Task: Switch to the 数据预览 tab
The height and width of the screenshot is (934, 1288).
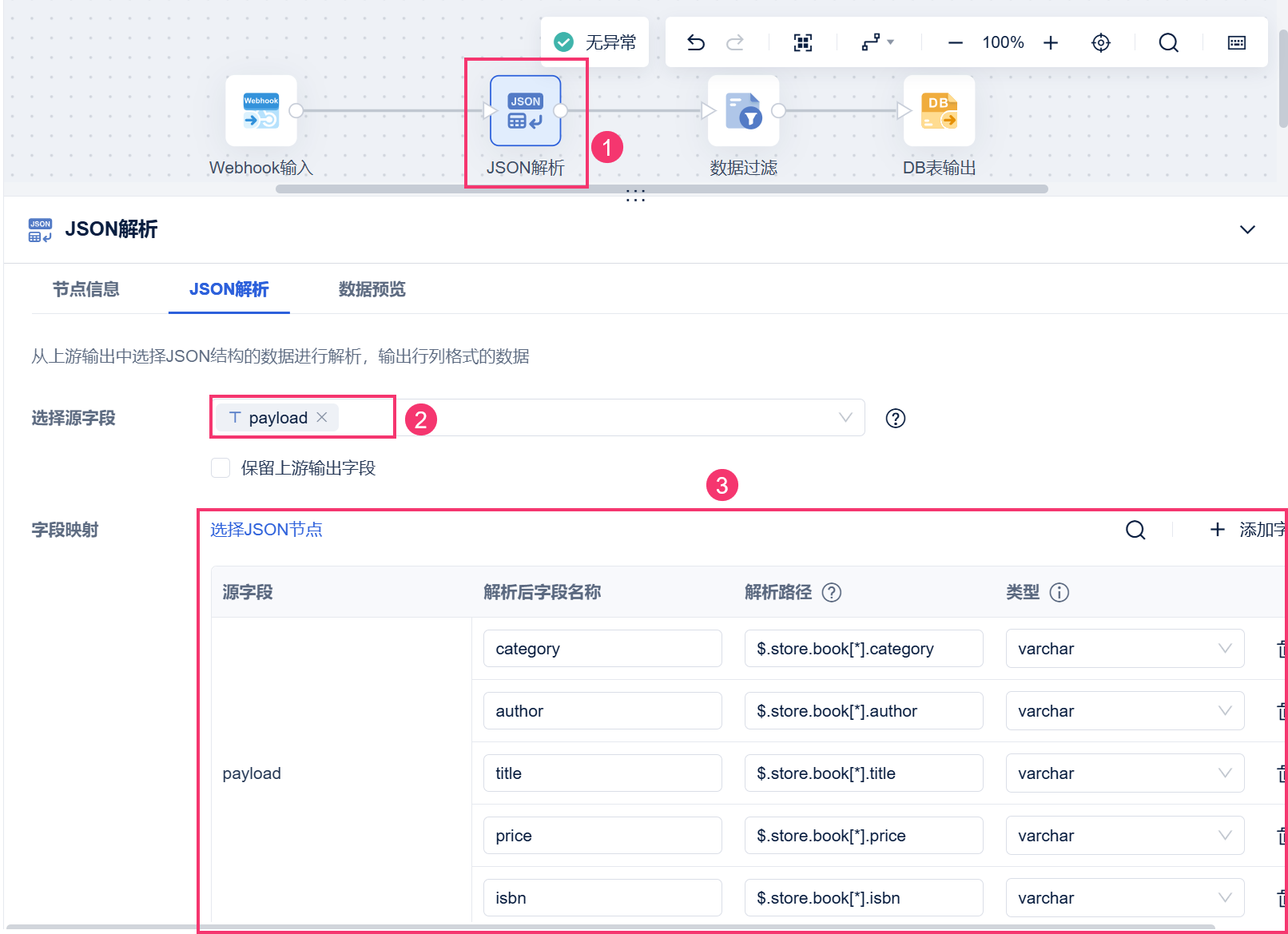Action: [x=372, y=289]
